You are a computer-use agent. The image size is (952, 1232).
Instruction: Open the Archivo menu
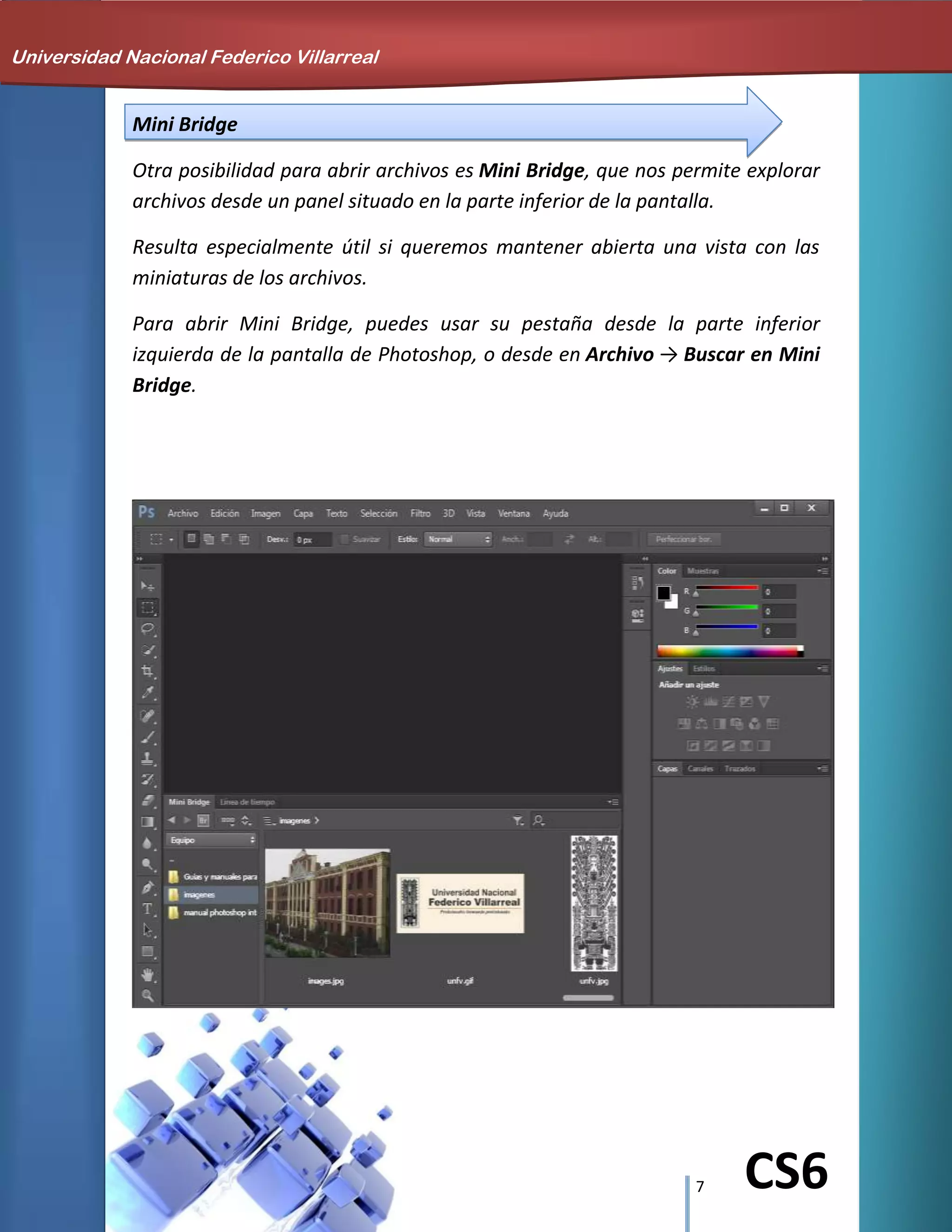point(183,513)
